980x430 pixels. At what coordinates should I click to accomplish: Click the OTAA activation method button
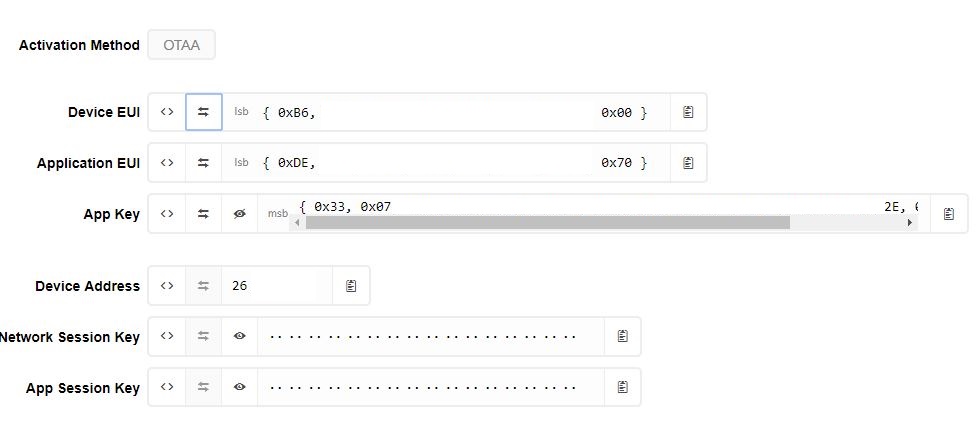click(x=181, y=45)
